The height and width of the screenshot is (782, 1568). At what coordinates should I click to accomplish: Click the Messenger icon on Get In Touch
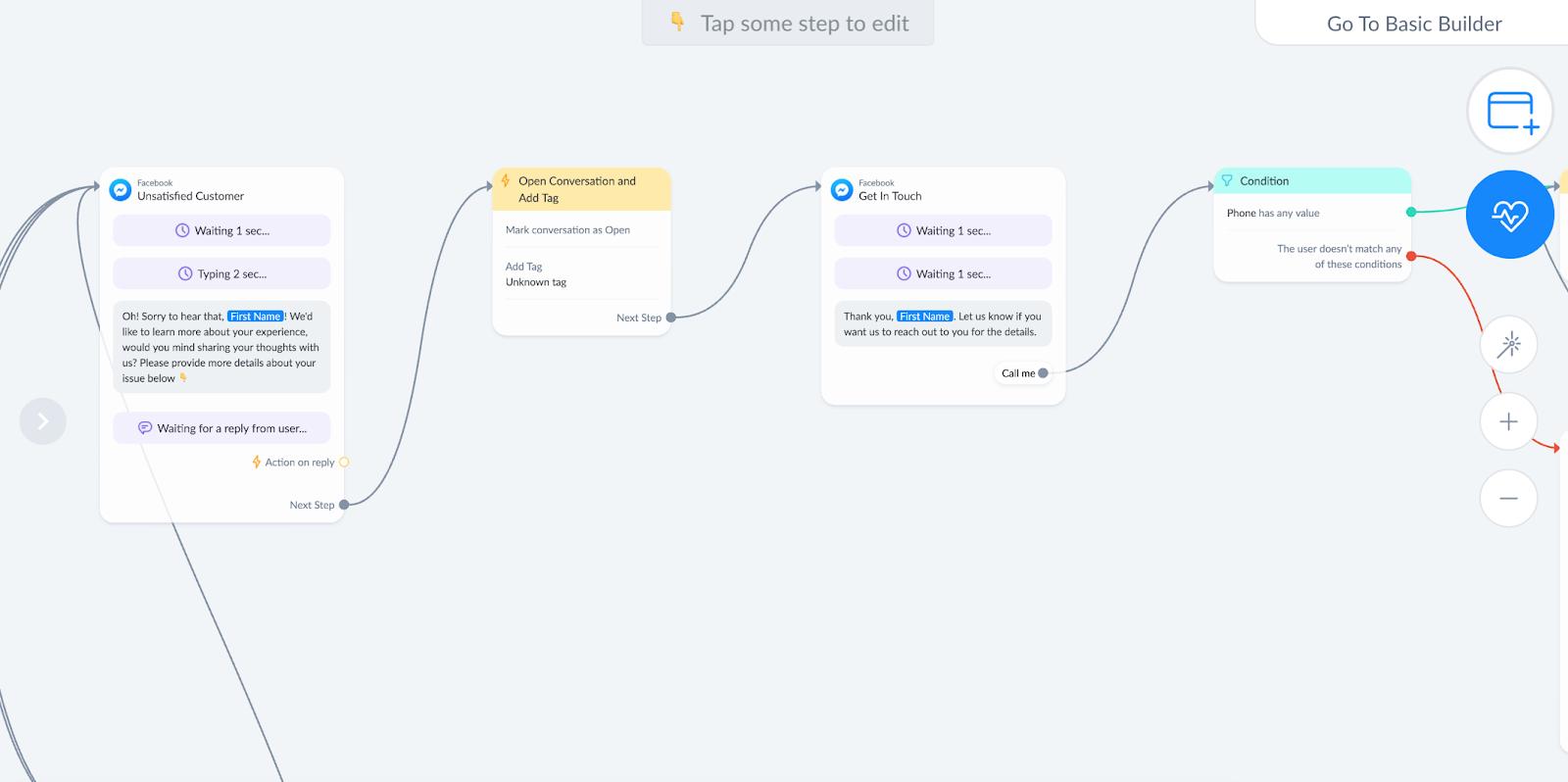(x=842, y=189)
